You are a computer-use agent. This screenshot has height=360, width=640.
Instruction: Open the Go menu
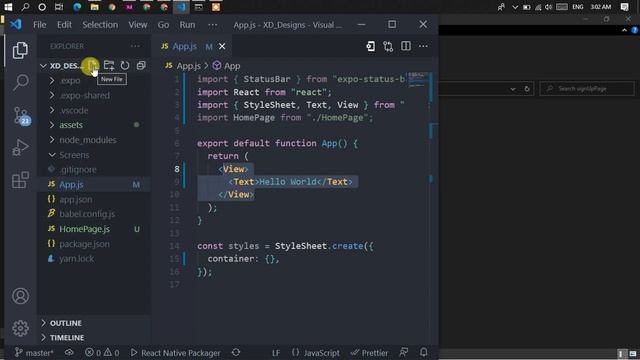[163, 25]
